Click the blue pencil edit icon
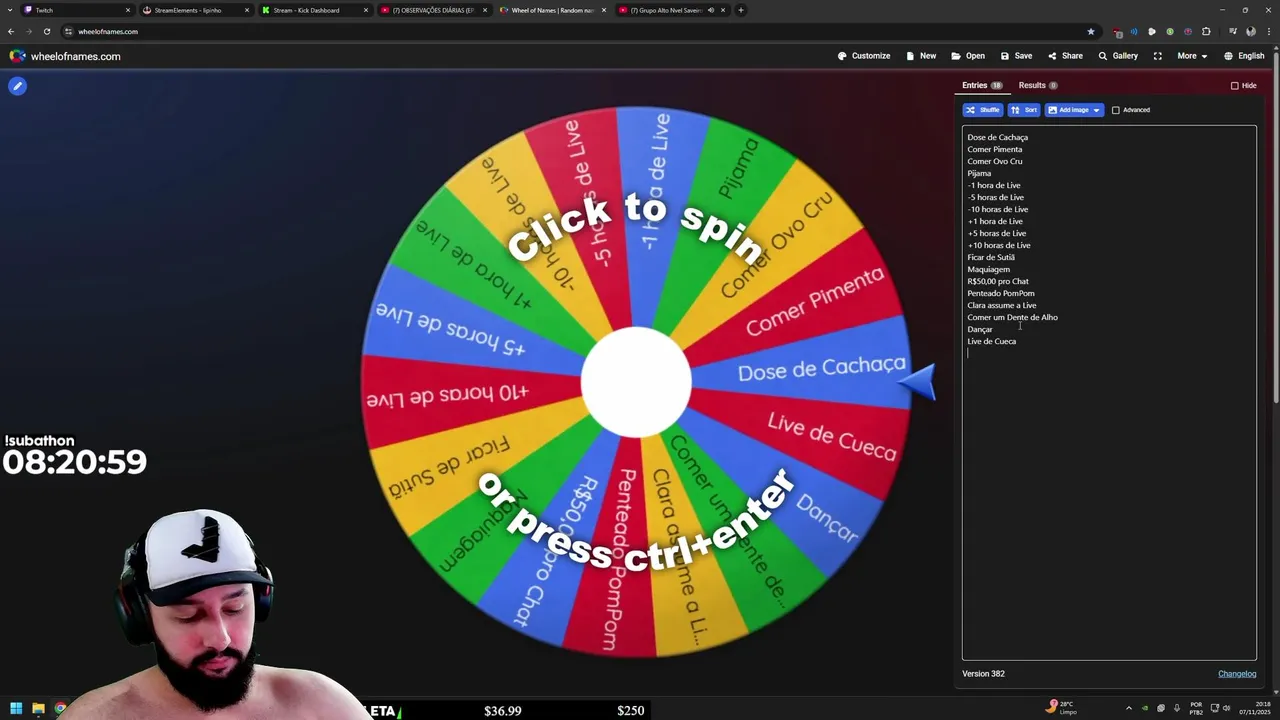 [x=17, y=86]
